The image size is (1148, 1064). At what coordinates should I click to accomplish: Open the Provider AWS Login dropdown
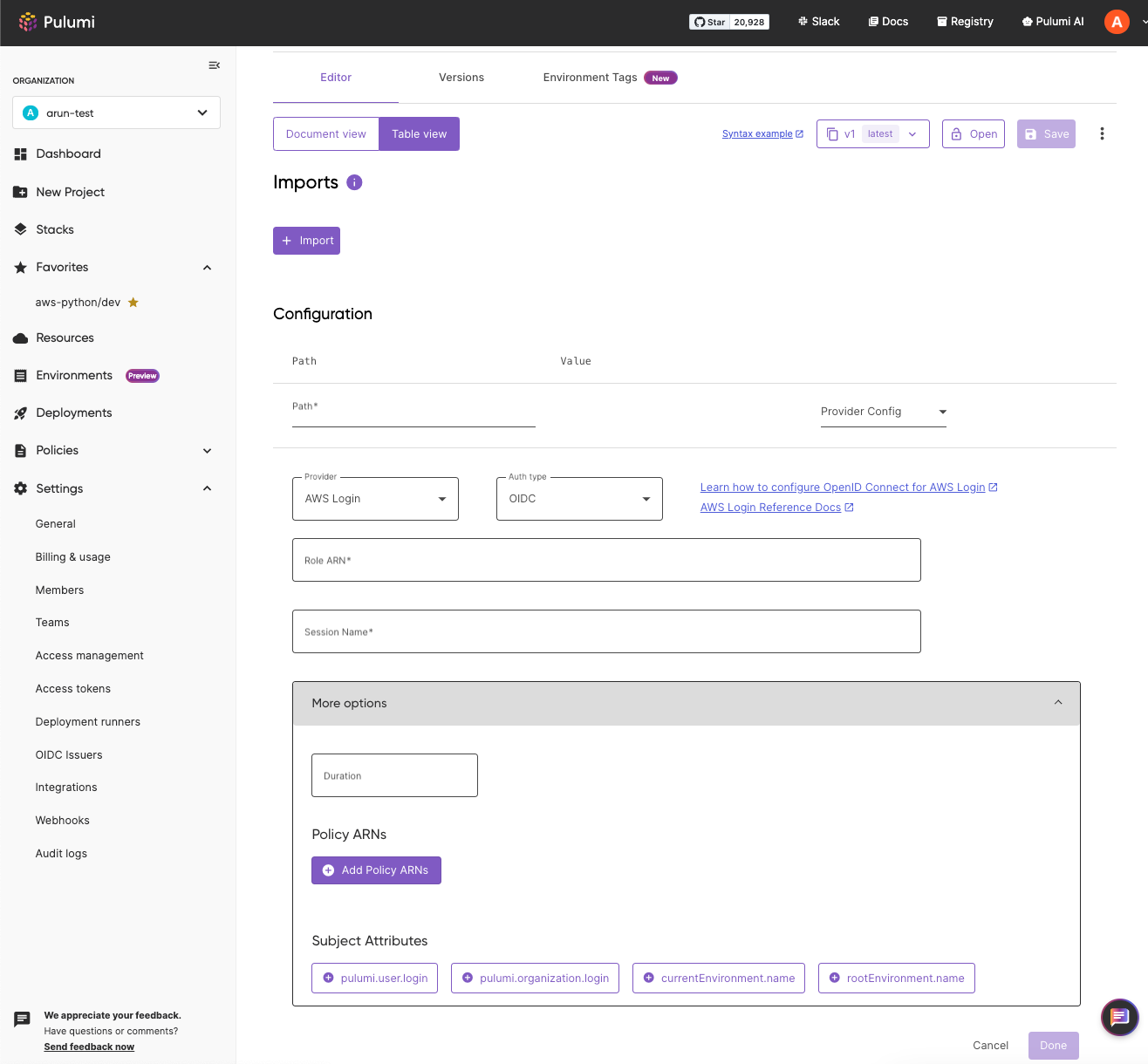tap(375, 499)
